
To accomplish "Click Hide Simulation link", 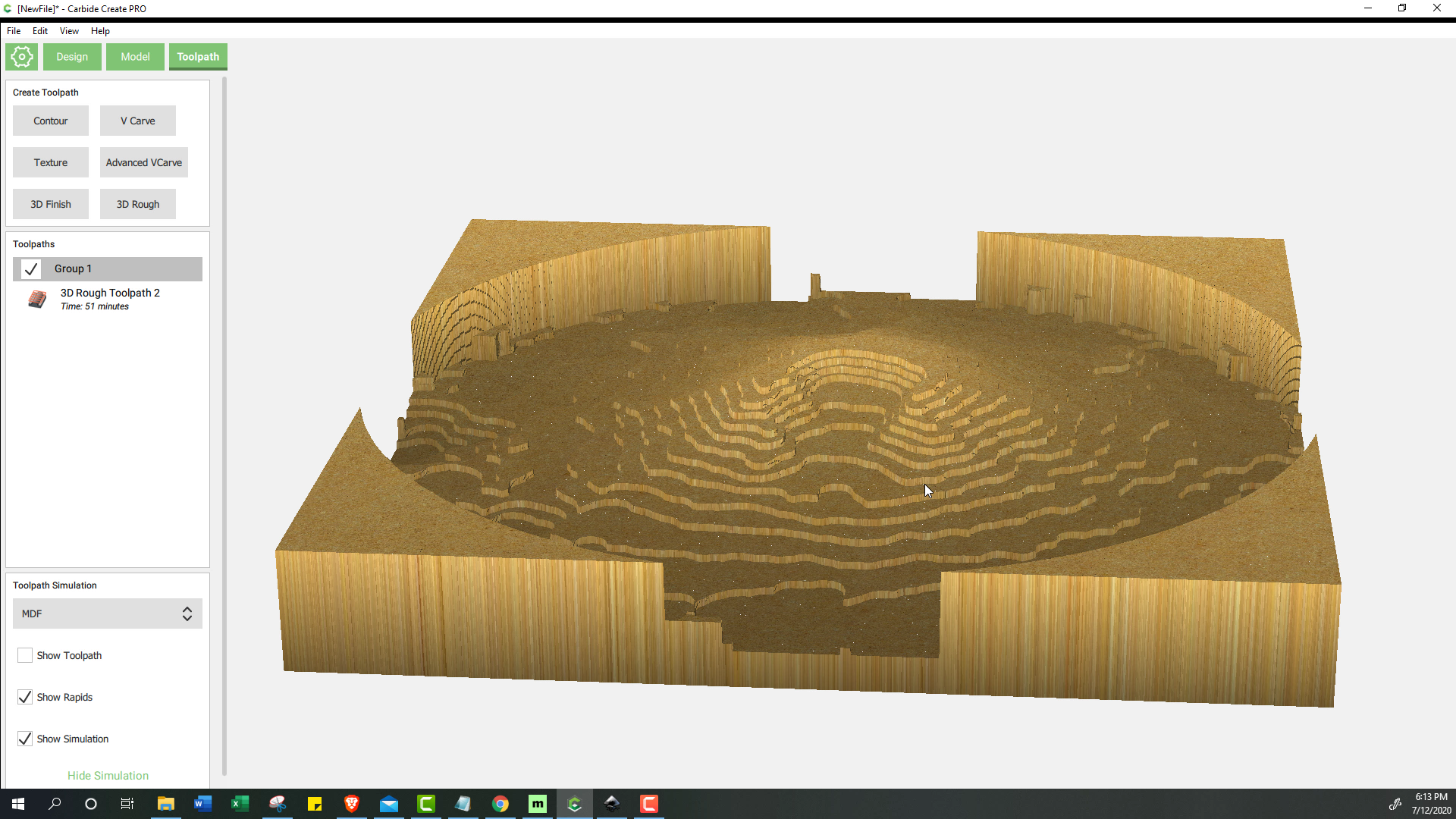I will [x=108, y=775].
